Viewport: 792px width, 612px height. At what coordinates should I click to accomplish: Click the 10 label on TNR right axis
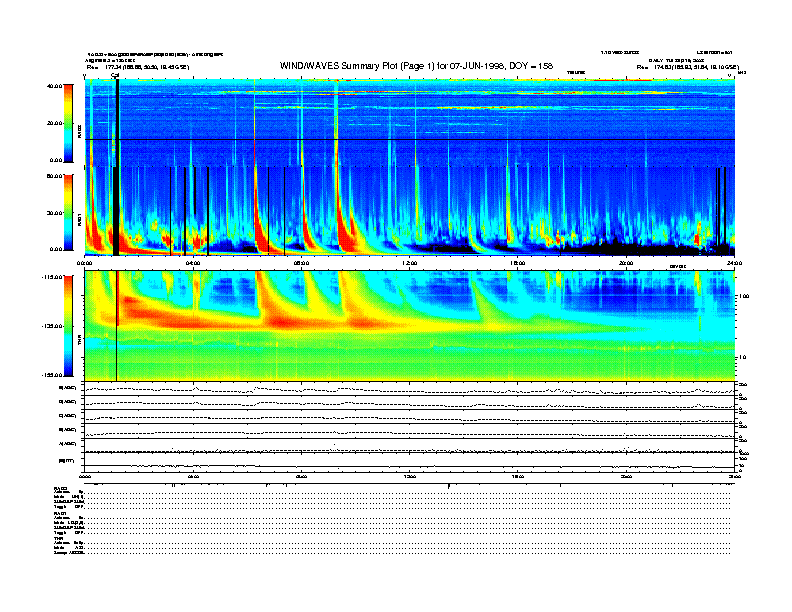(x=744, y=357)
